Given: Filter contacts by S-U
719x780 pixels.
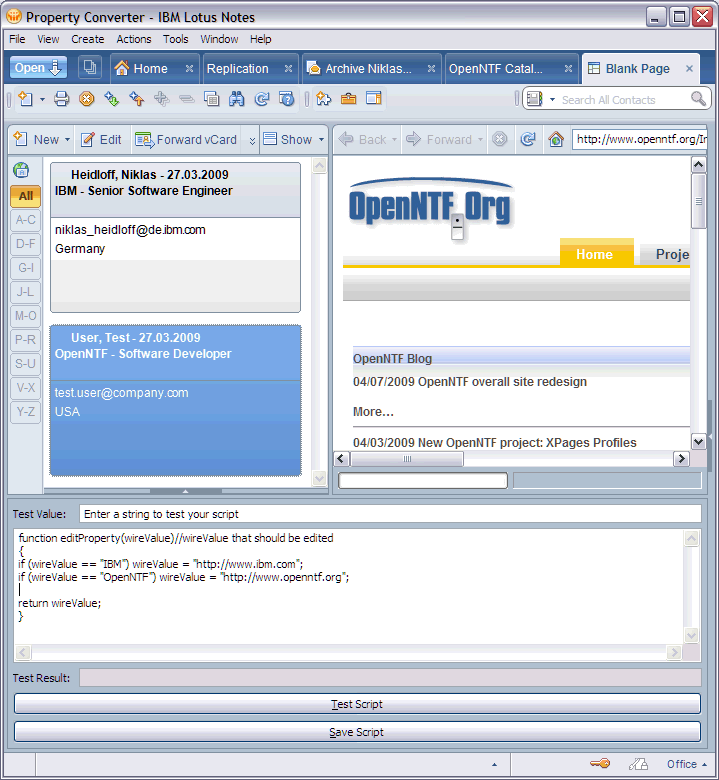Looking at the screenshot, I should (x=26, y=364).
